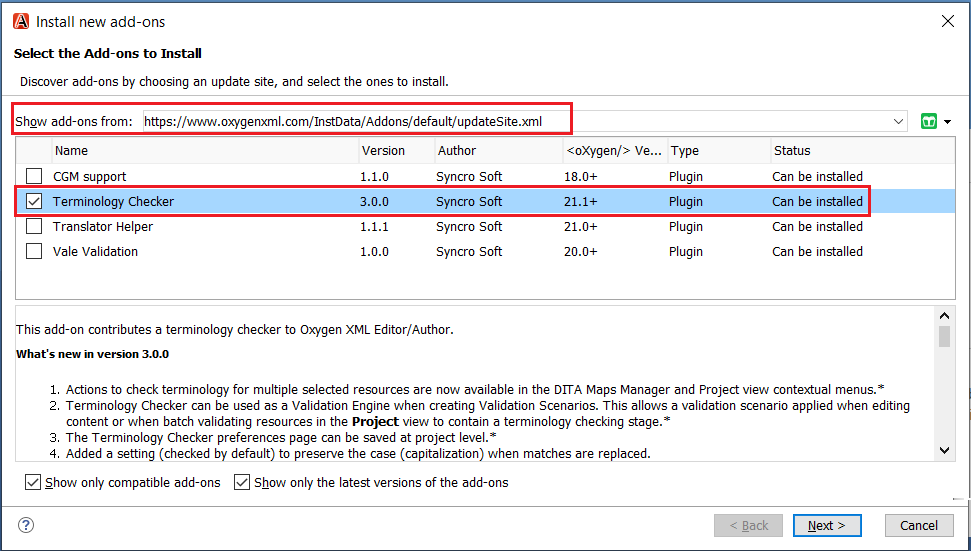Click version 1.1.0 of CGM support
971x551 pixels.
pos(375,176)
